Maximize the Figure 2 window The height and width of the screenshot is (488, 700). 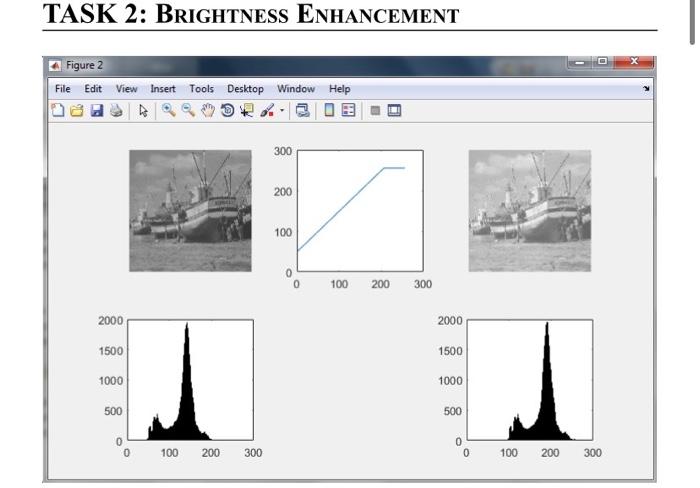coord(602,62)
